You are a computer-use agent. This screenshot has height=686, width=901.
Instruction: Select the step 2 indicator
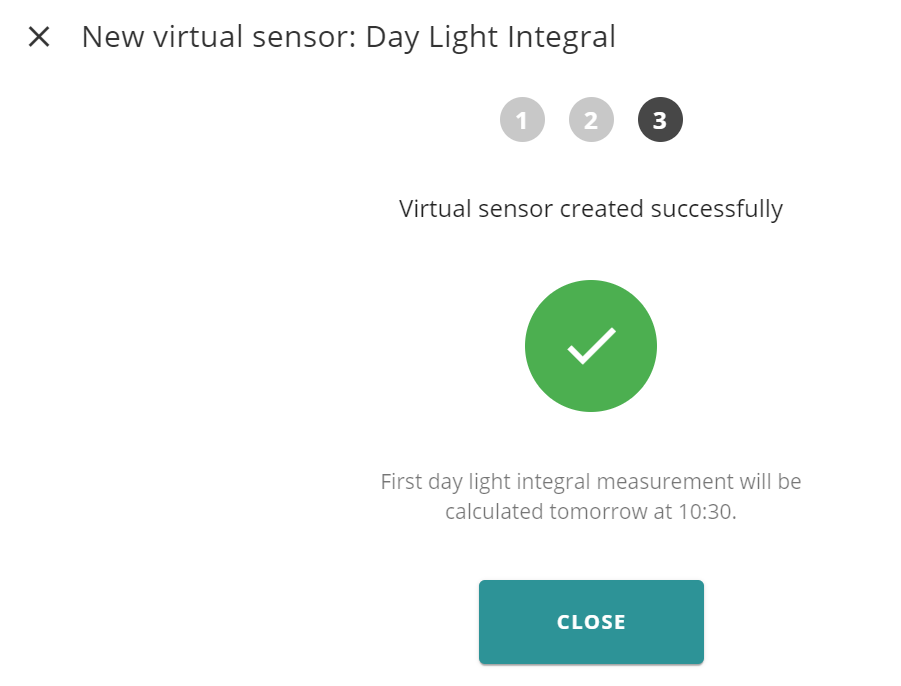(591, 120)
